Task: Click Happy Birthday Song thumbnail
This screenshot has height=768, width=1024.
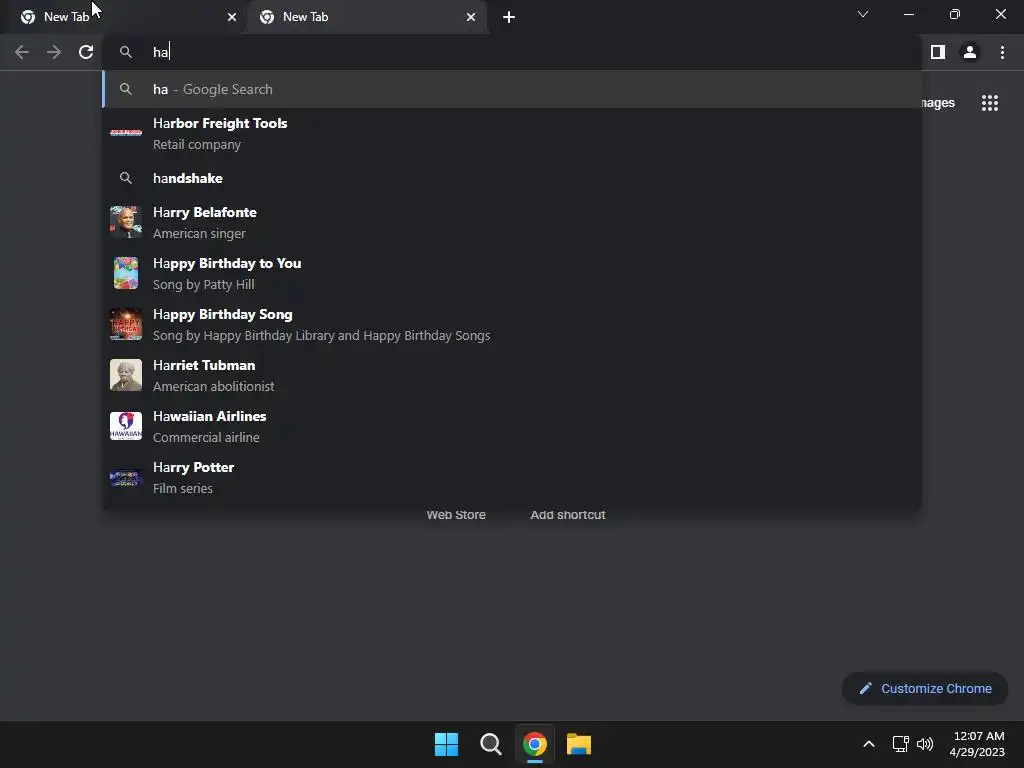Action: click(126, 324)
